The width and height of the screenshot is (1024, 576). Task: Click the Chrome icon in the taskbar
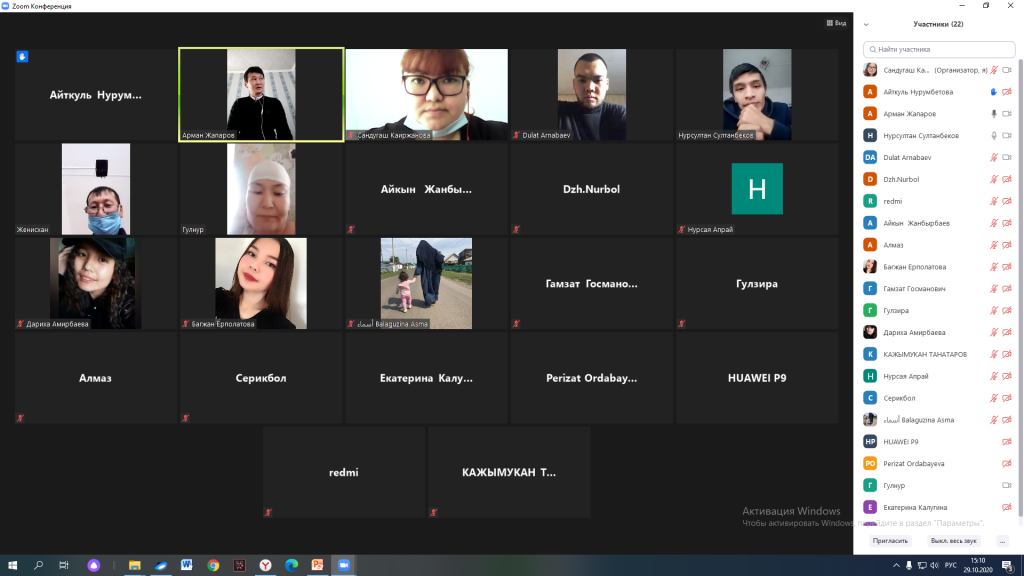pos(213,565)
